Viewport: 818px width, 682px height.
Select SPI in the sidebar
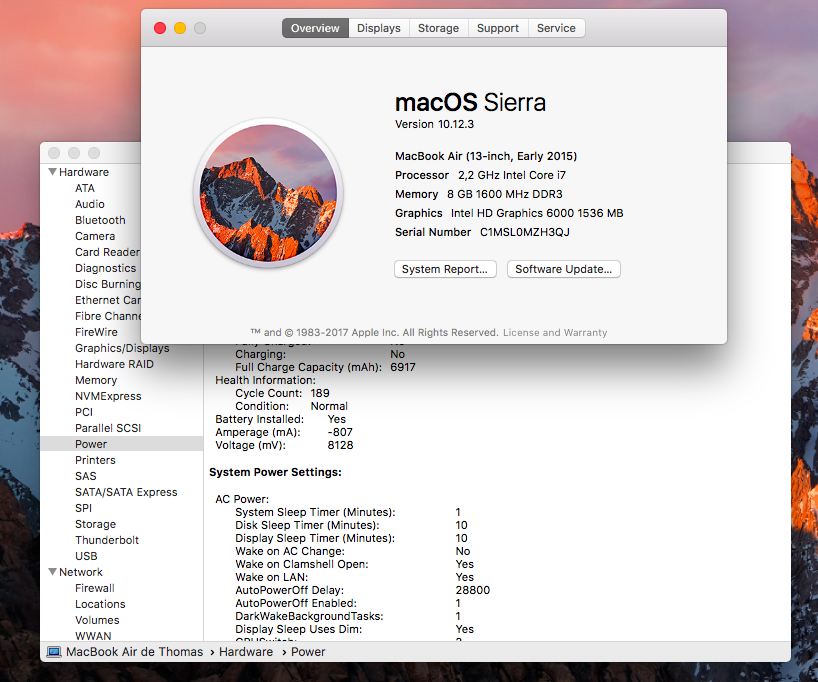(x=83, y=508)
